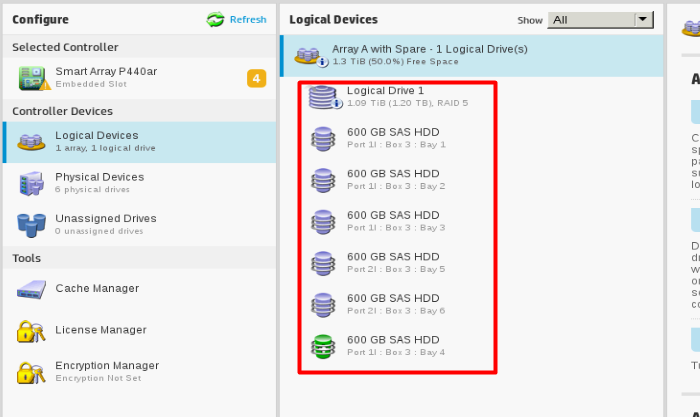The height and width of the screenshot is (417, 700).
Task: Select the 600 GB SAS HDD in Bay 1
Action: tap(395, 138)
